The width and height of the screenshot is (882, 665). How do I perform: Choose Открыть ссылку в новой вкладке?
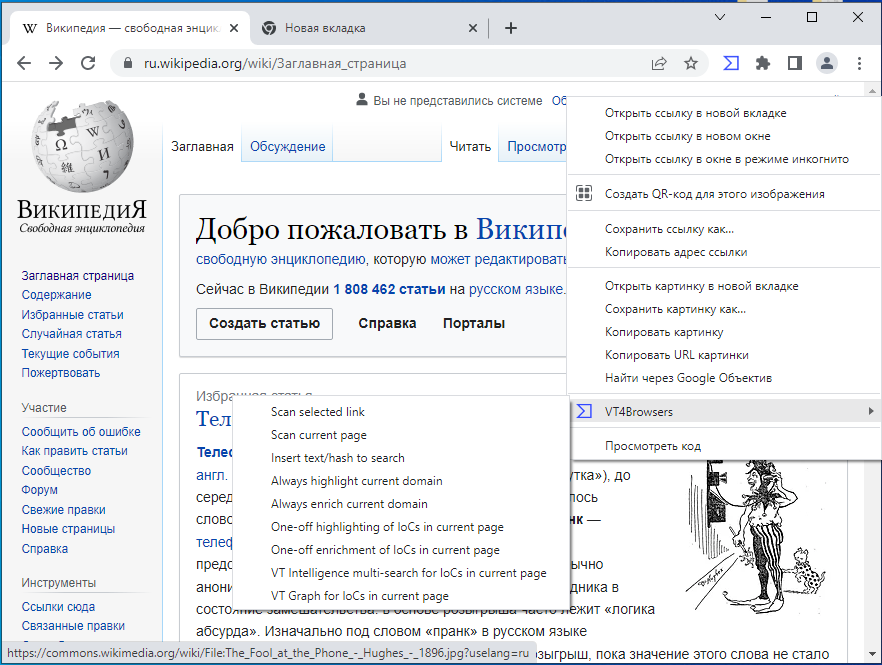coord(723,113)
